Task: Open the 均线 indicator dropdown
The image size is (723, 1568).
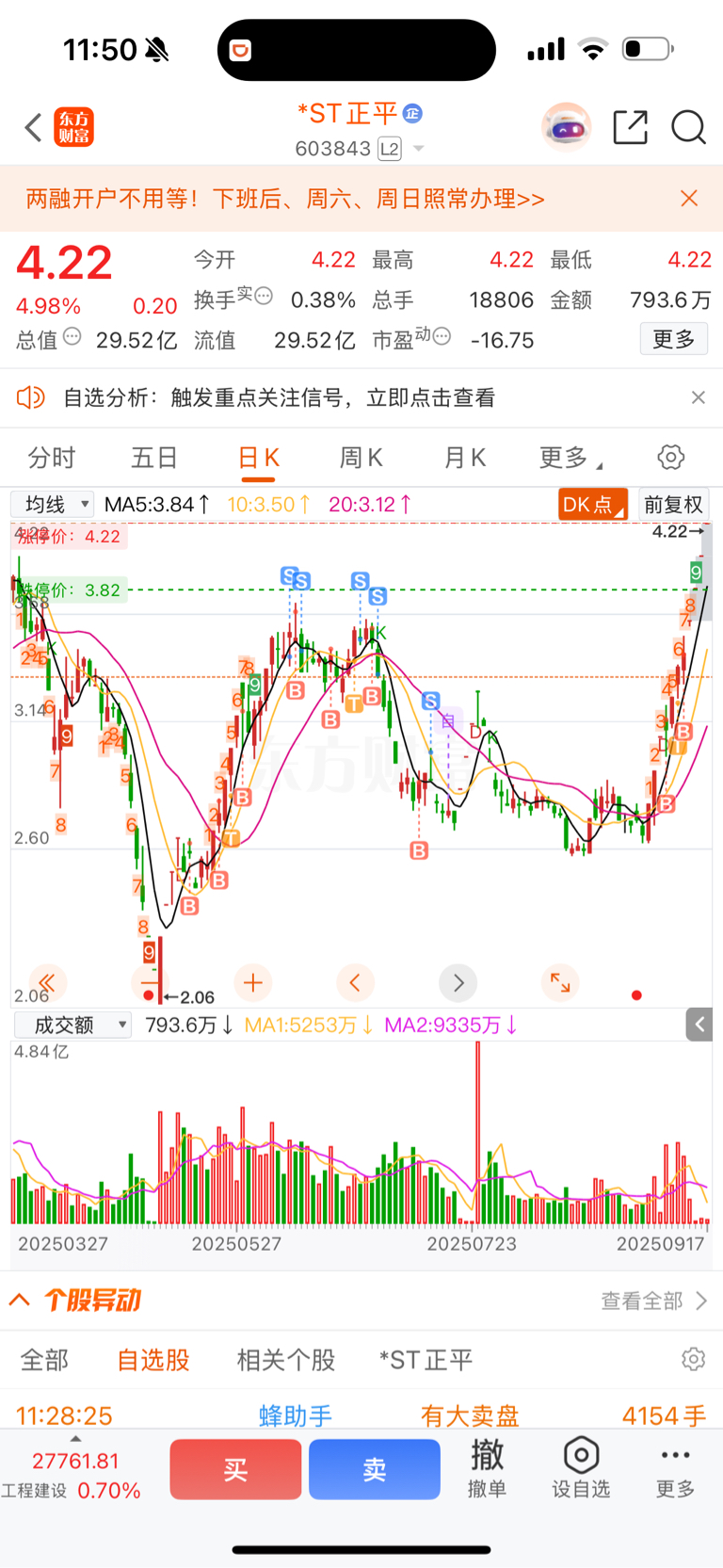Action: click(53, 505)
